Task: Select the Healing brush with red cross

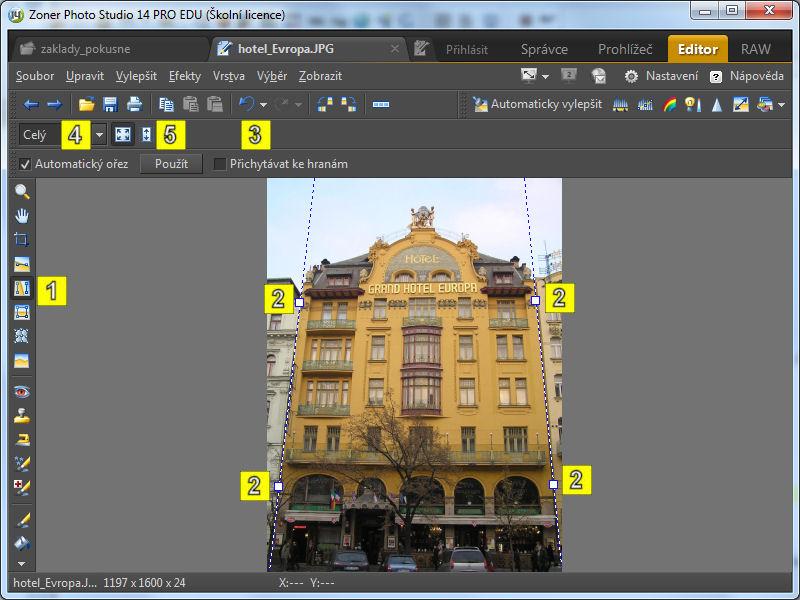Action: pos(22,488)
